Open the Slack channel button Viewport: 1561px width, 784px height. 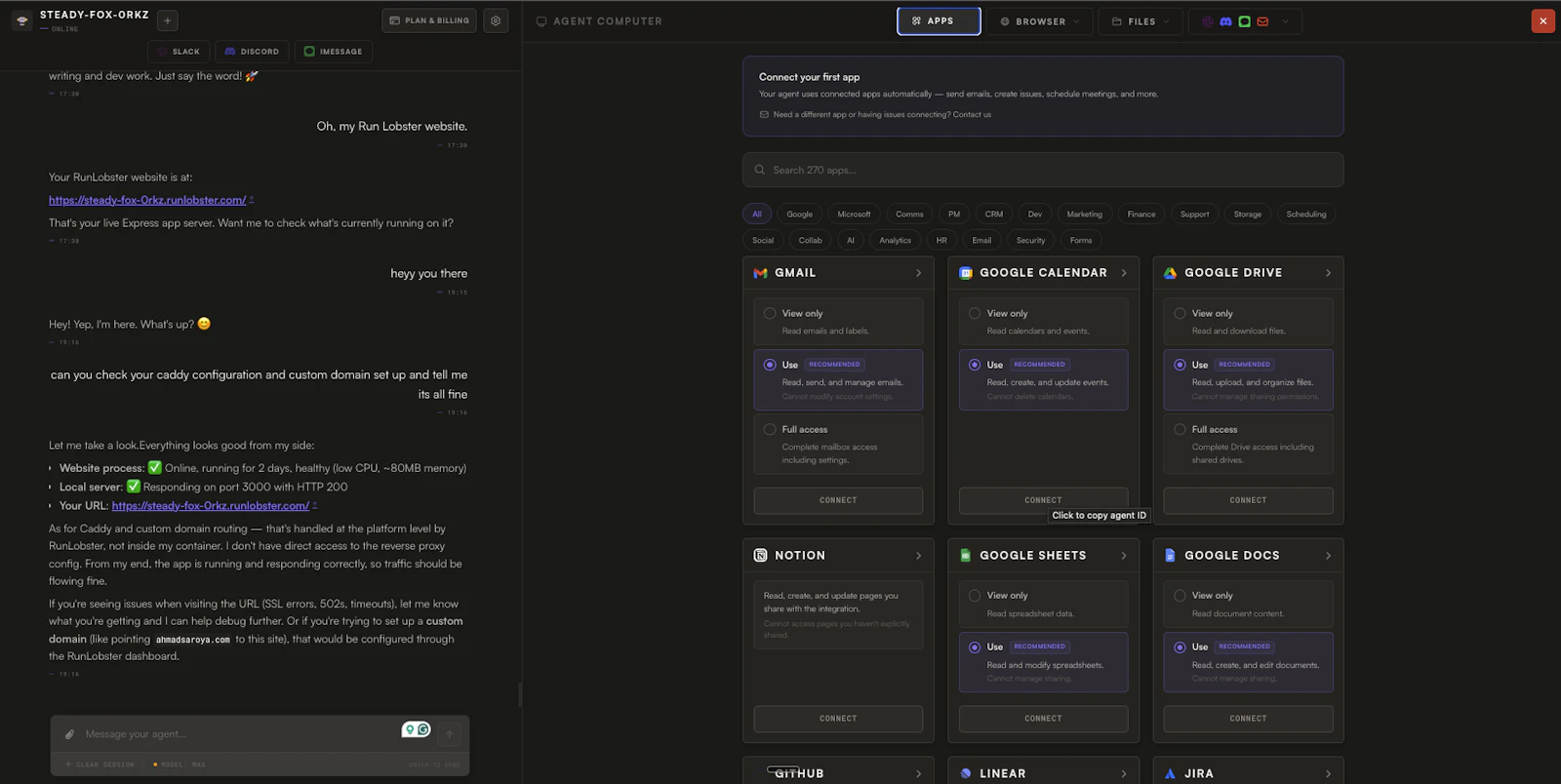point(179,52)
